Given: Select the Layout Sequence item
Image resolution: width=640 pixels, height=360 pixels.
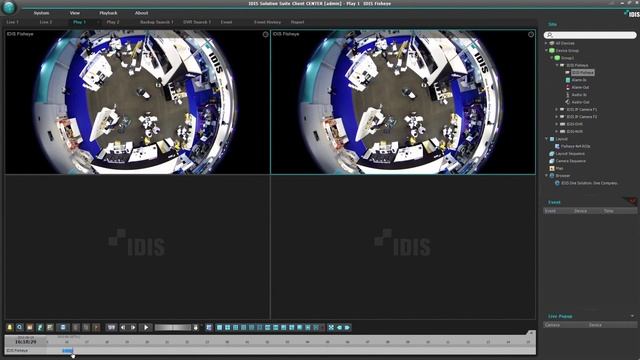Looking at the screenshot, I should tap(570, 153).
